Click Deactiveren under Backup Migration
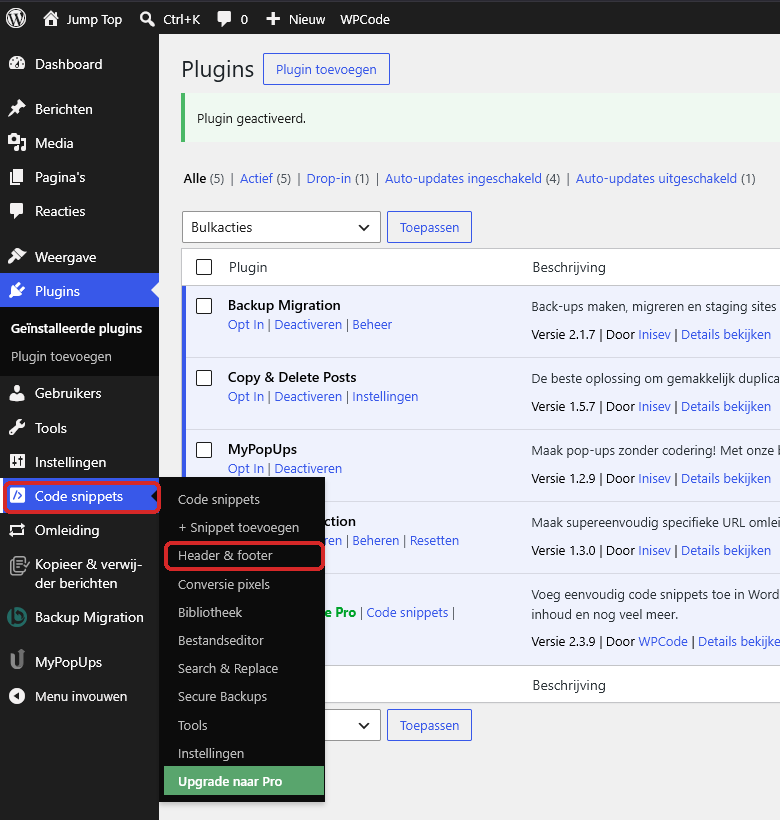The height and width of the screenshot is (820, 780). click(308, 324)
